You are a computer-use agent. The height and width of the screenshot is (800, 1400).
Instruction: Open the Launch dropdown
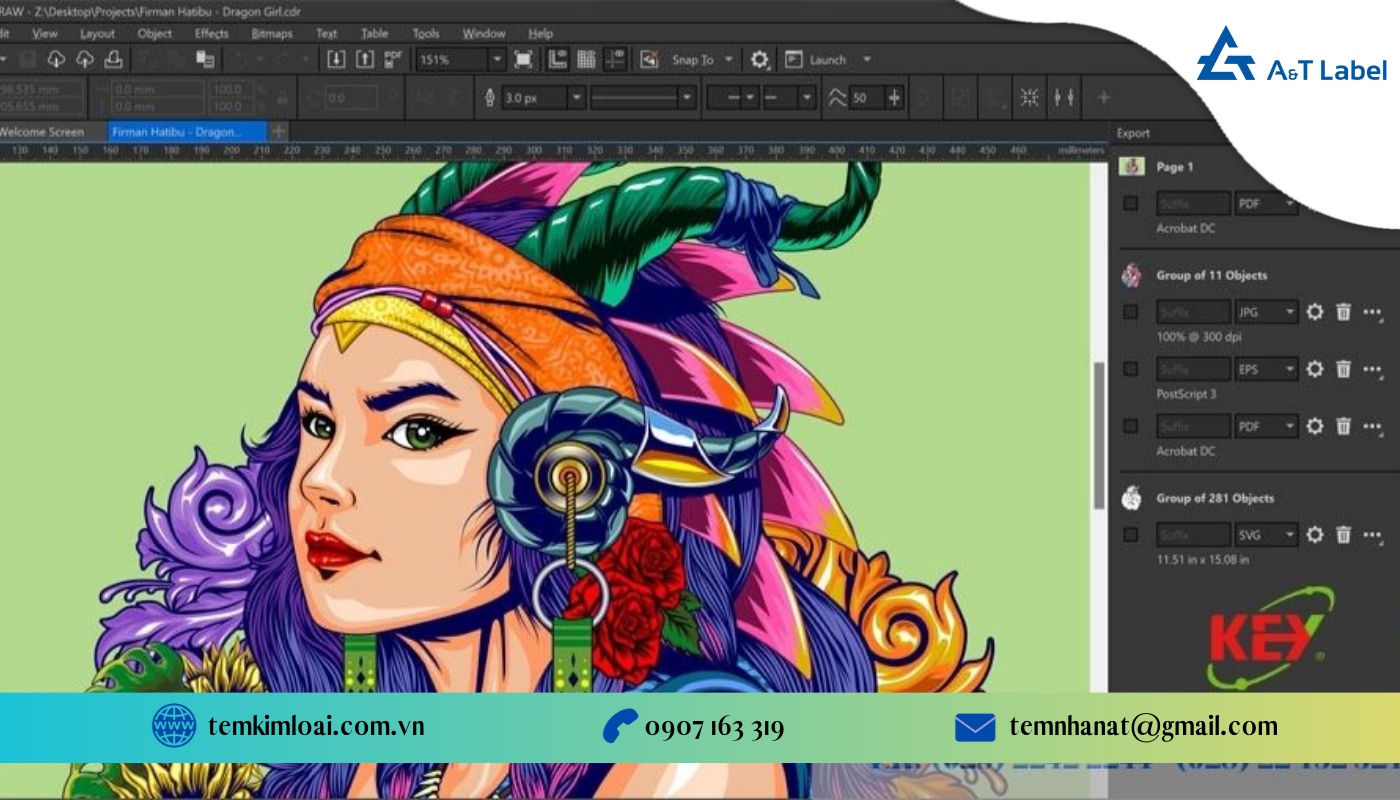pos(866,60)
